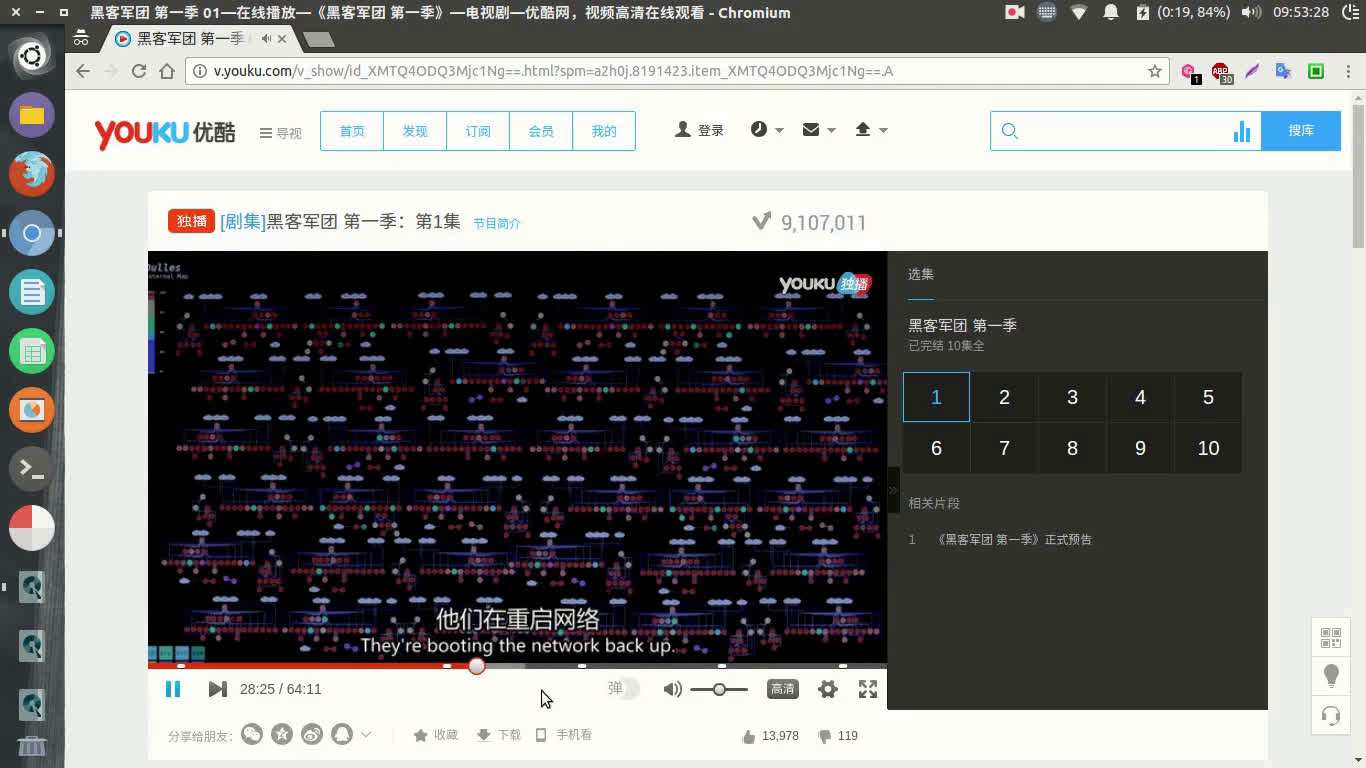Toggle the danmaku 弹 switch

tap(624, 688)
